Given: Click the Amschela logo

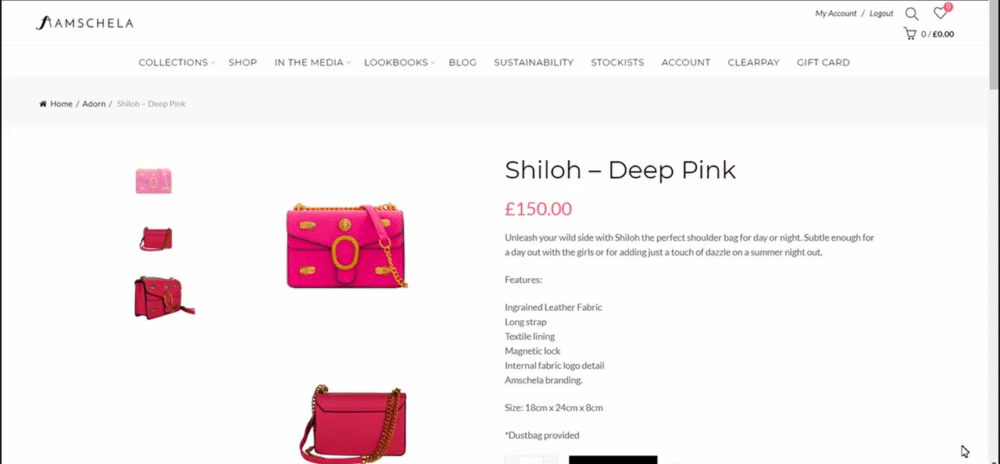Looking at the screenshot, I should [x=84, y=24].
